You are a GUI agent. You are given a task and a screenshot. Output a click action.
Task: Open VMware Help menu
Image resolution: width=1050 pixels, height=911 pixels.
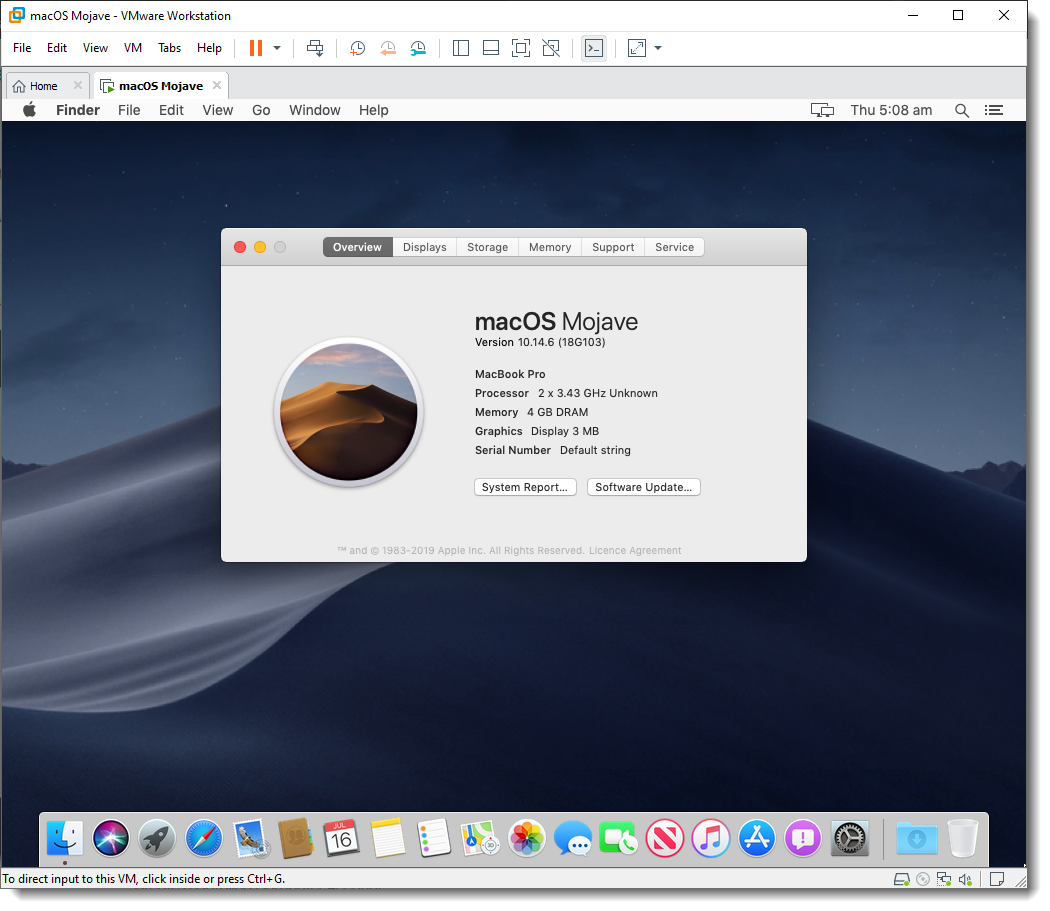pos(209,48)
